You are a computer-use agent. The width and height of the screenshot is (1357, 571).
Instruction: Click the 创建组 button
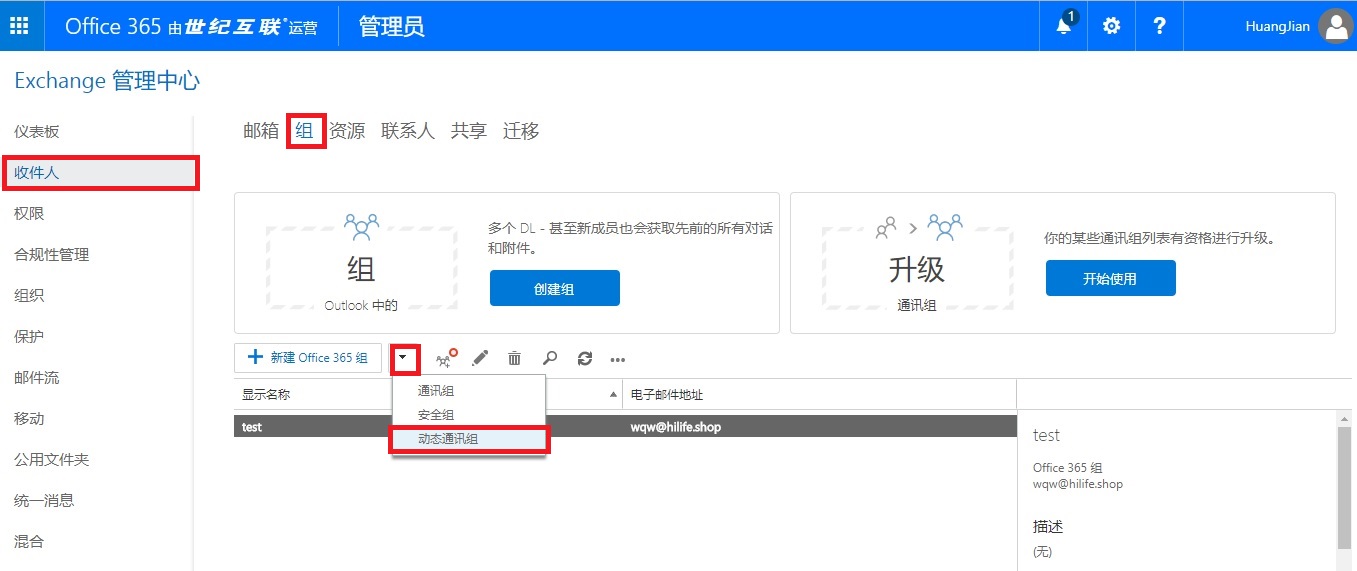(555, 288)
